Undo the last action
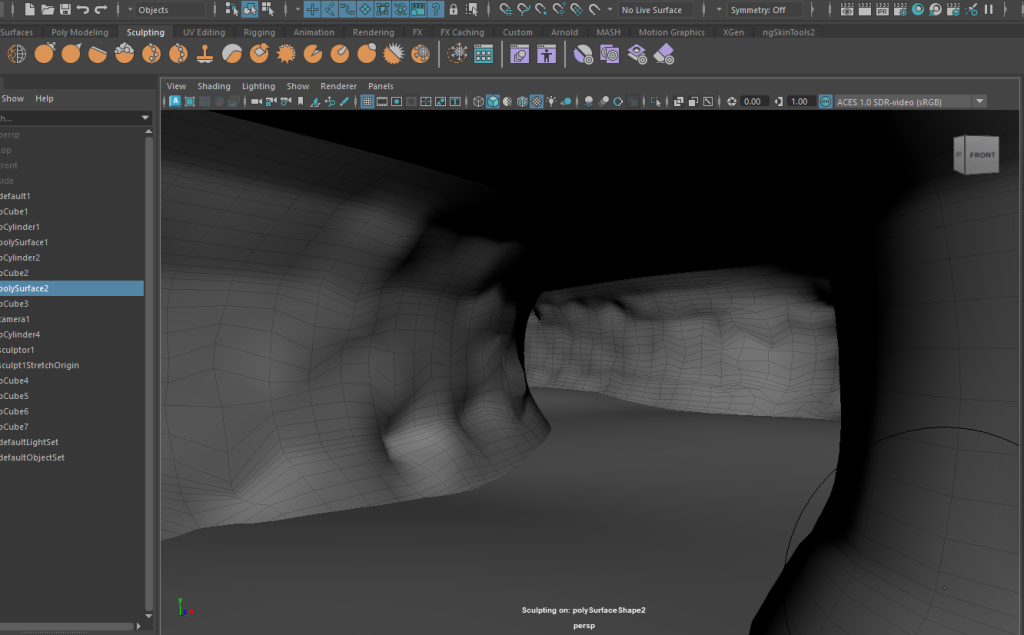The width and height of the screenshot is (1024, 635). 83,9
